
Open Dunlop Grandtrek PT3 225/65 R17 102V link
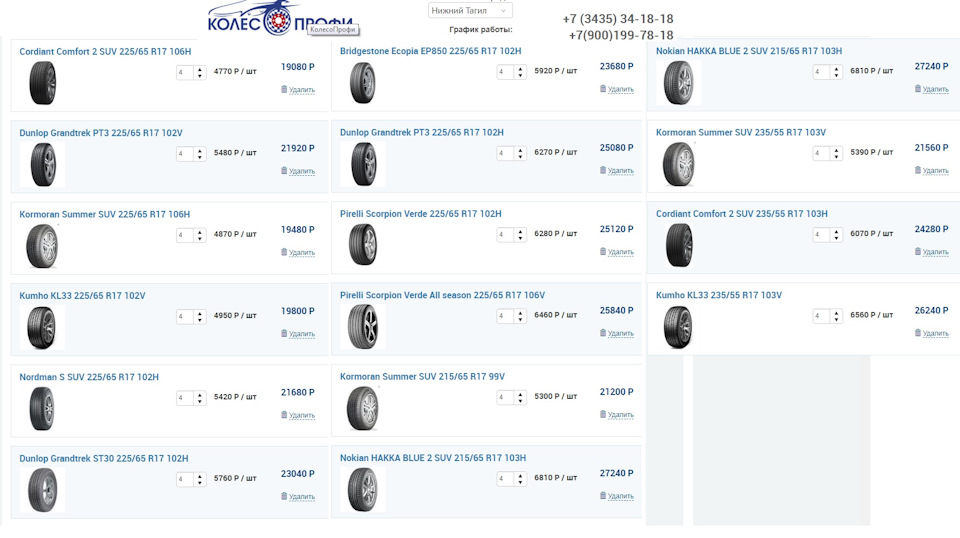coord(101,133)
